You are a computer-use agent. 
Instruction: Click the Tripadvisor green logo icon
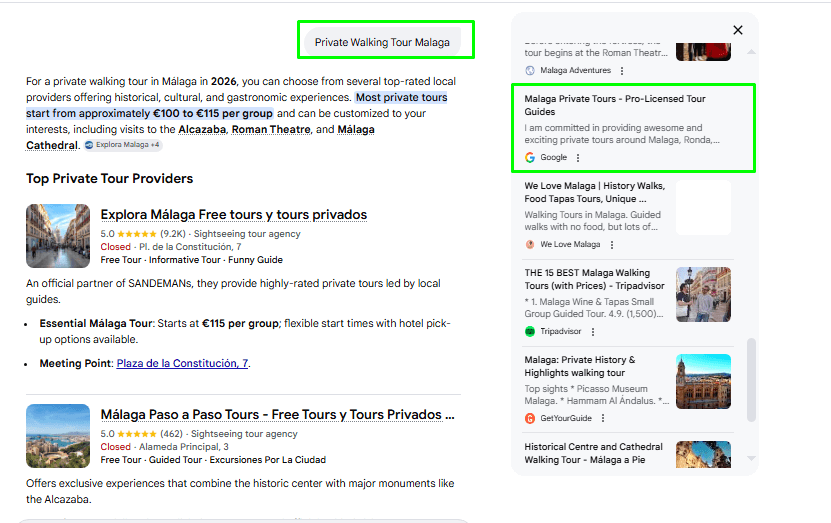(530, 332)
